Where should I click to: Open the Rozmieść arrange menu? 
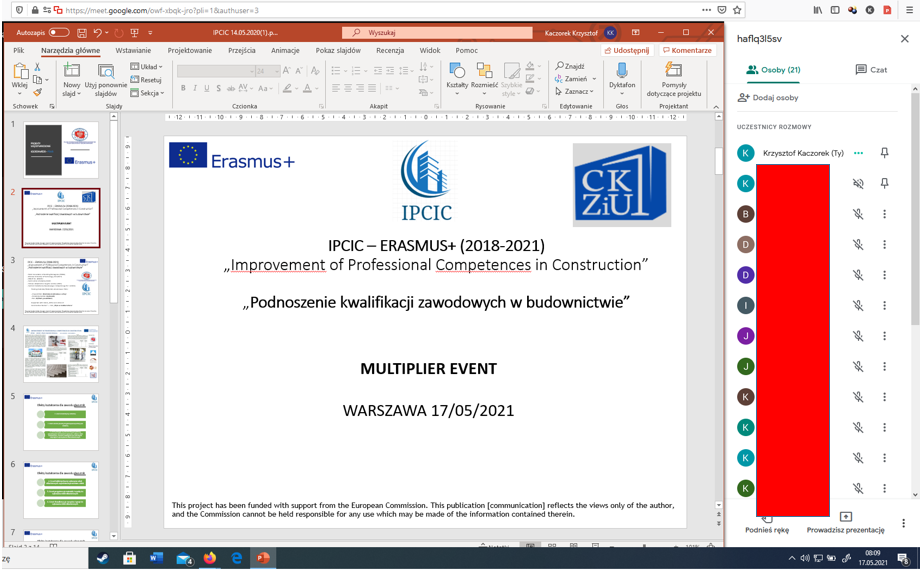(485, 78)
